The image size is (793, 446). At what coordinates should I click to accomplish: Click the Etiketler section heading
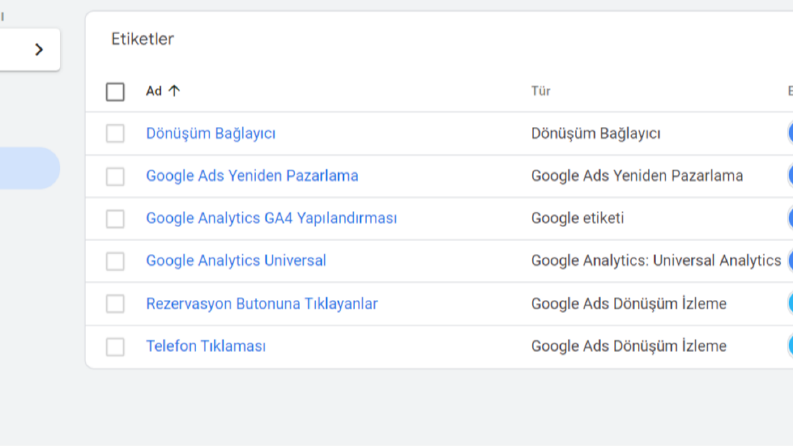tap(143, 39)
